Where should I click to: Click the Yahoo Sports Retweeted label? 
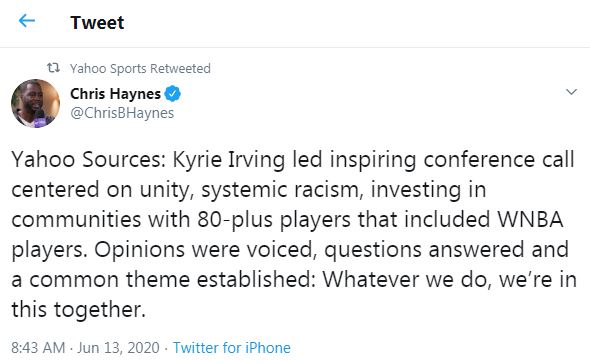[x=140, y=68]
